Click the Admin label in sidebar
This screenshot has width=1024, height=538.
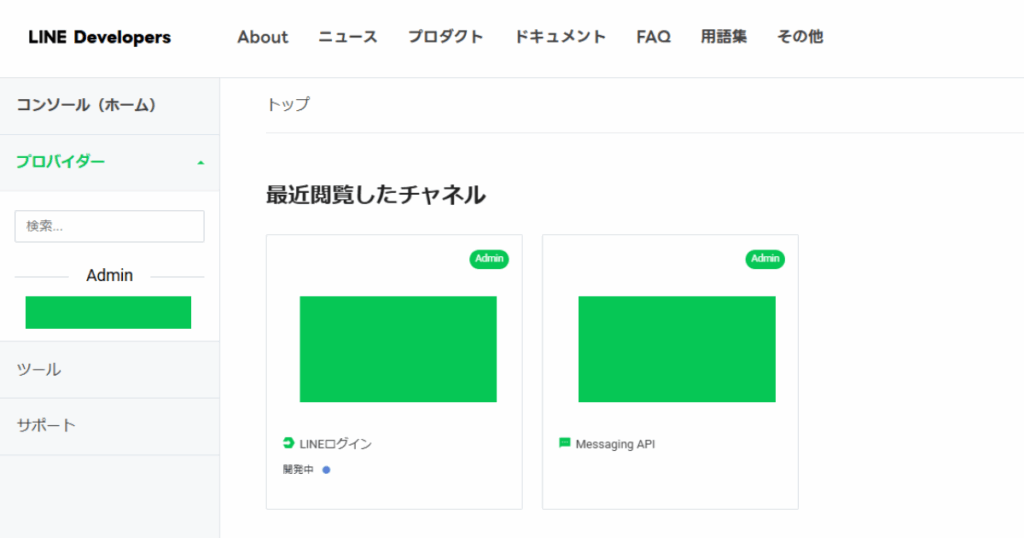click(110, 276)
